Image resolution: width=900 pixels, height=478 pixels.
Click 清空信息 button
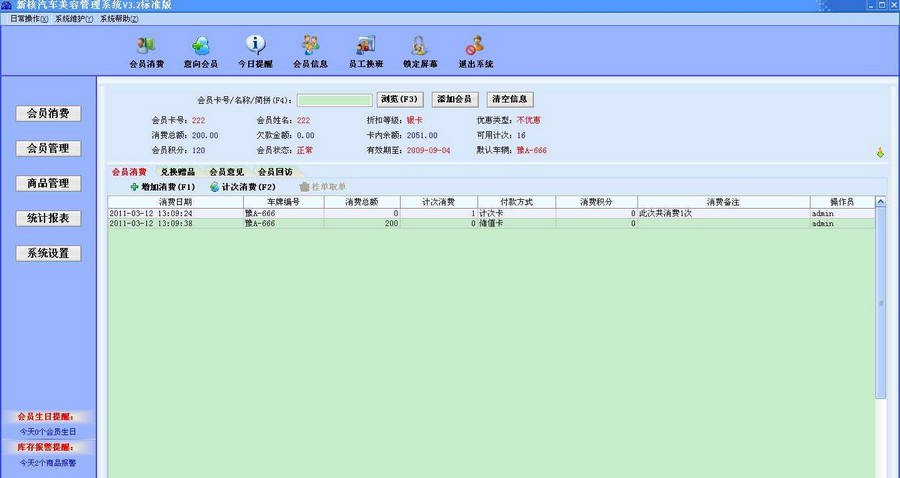[510, 99]
